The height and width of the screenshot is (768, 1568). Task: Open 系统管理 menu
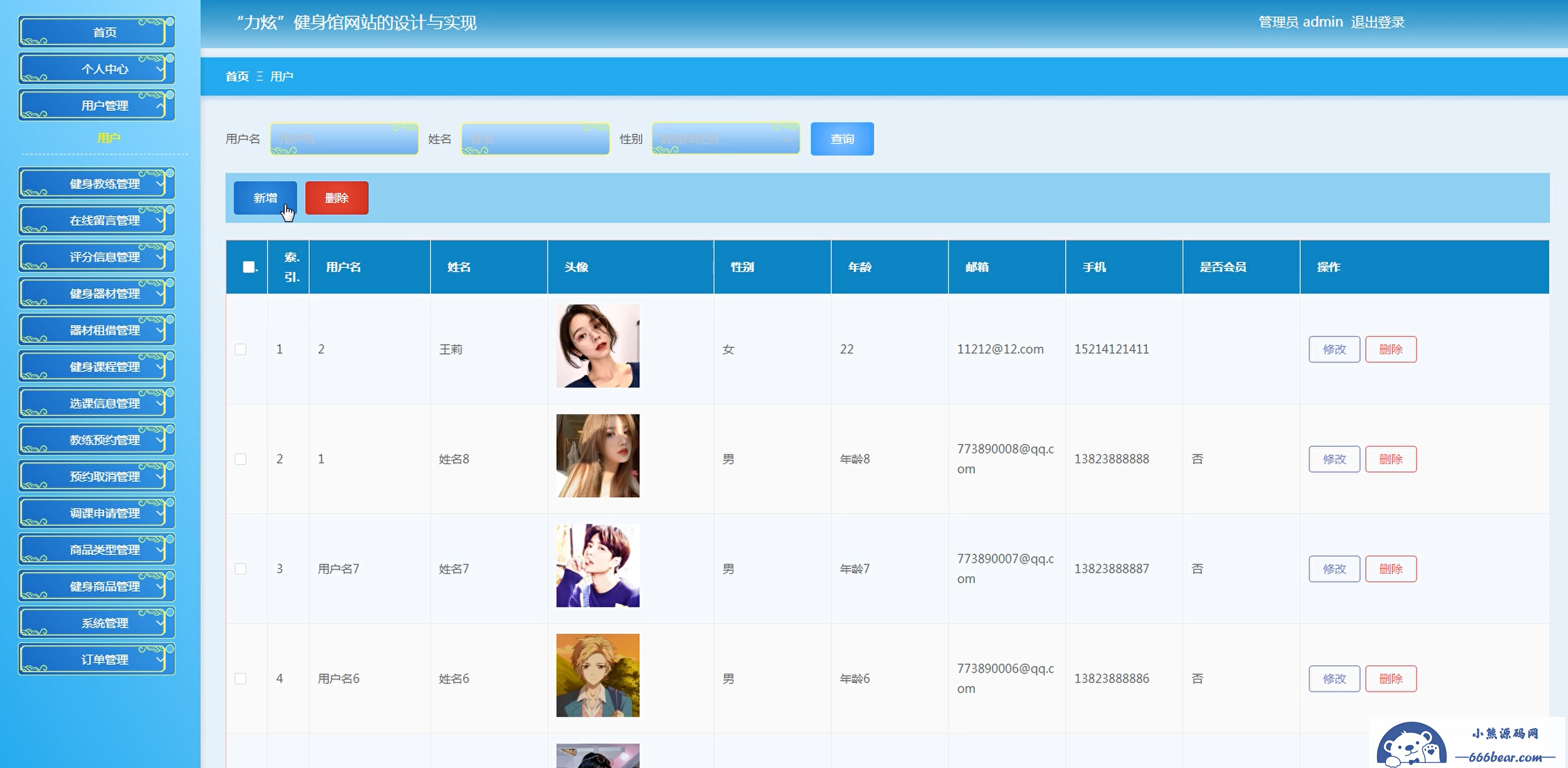pos(97,622)
